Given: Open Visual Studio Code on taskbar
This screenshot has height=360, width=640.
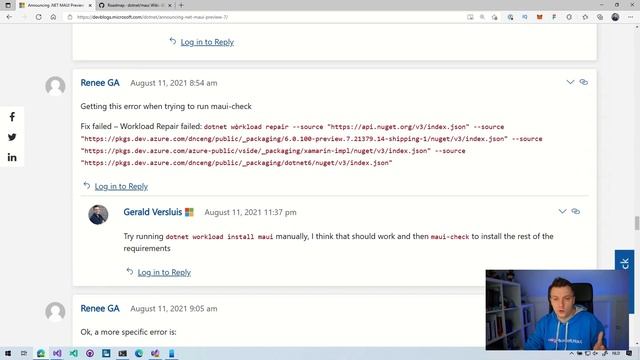Looking at the screenshot, I should [x=73, y=353].
